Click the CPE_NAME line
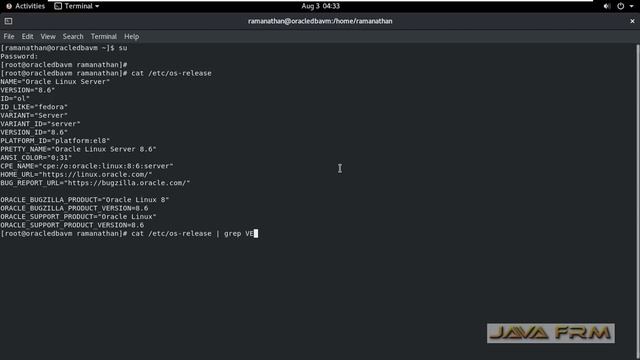640x360 pixels. 87,166
